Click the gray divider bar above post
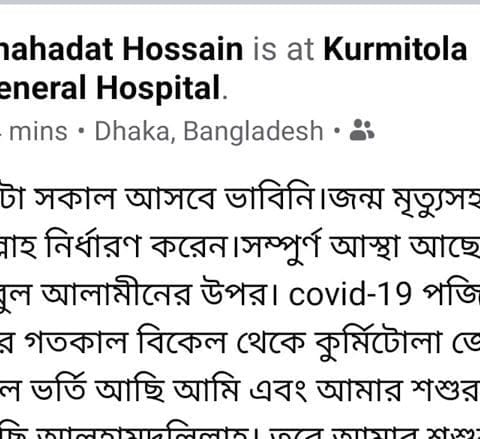The width and height of the screenshot is (480, 439). point(240,2)
